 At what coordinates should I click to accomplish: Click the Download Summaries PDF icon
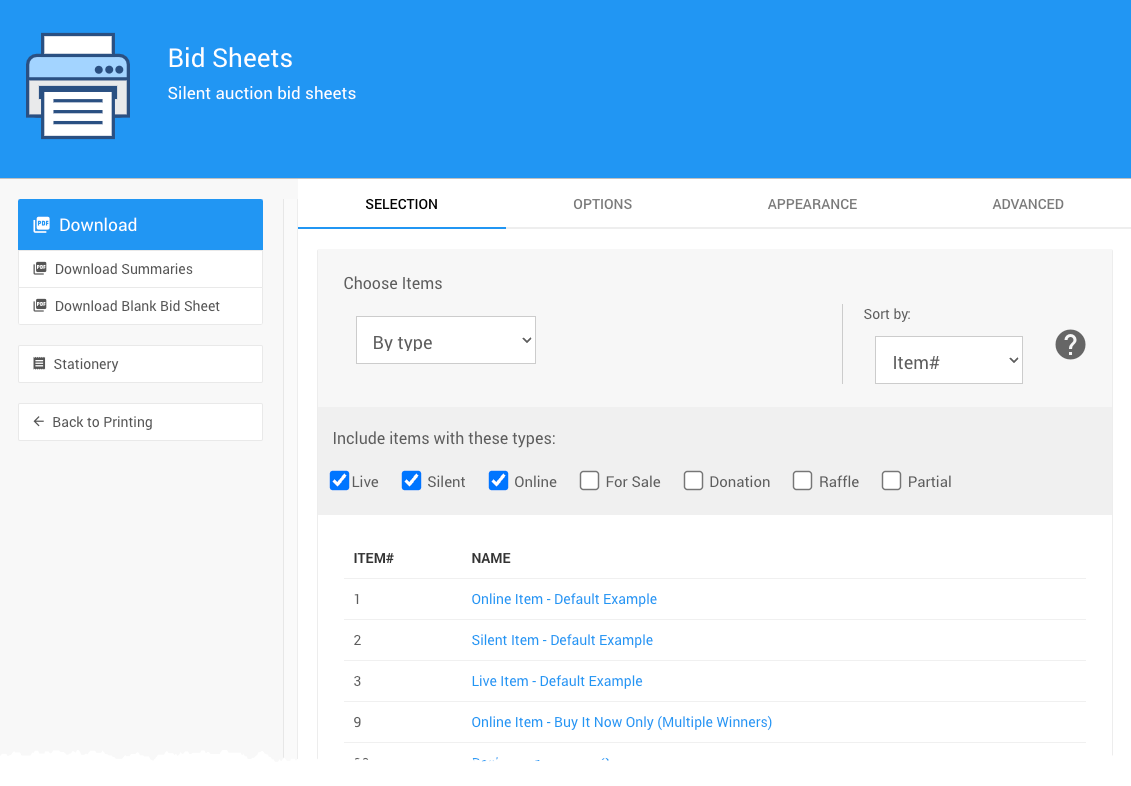pyautogui.click(x=40, y=269)
